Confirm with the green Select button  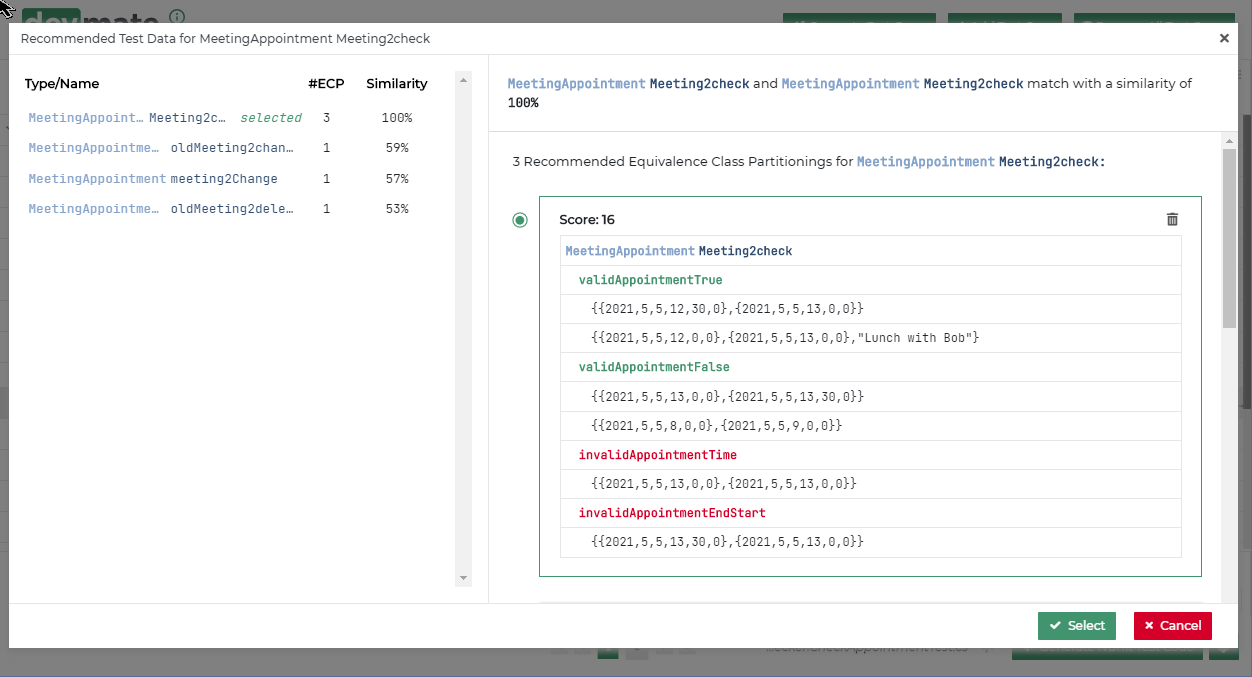(x=1076, y=626)
